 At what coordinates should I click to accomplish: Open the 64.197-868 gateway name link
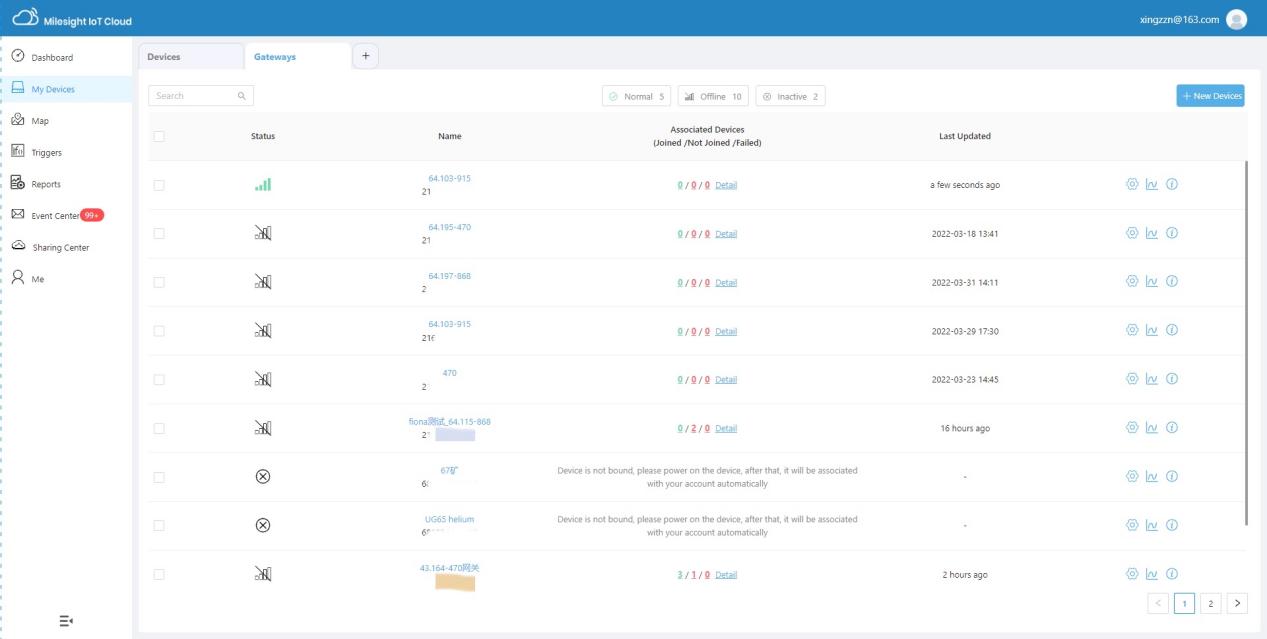(449, 276)
